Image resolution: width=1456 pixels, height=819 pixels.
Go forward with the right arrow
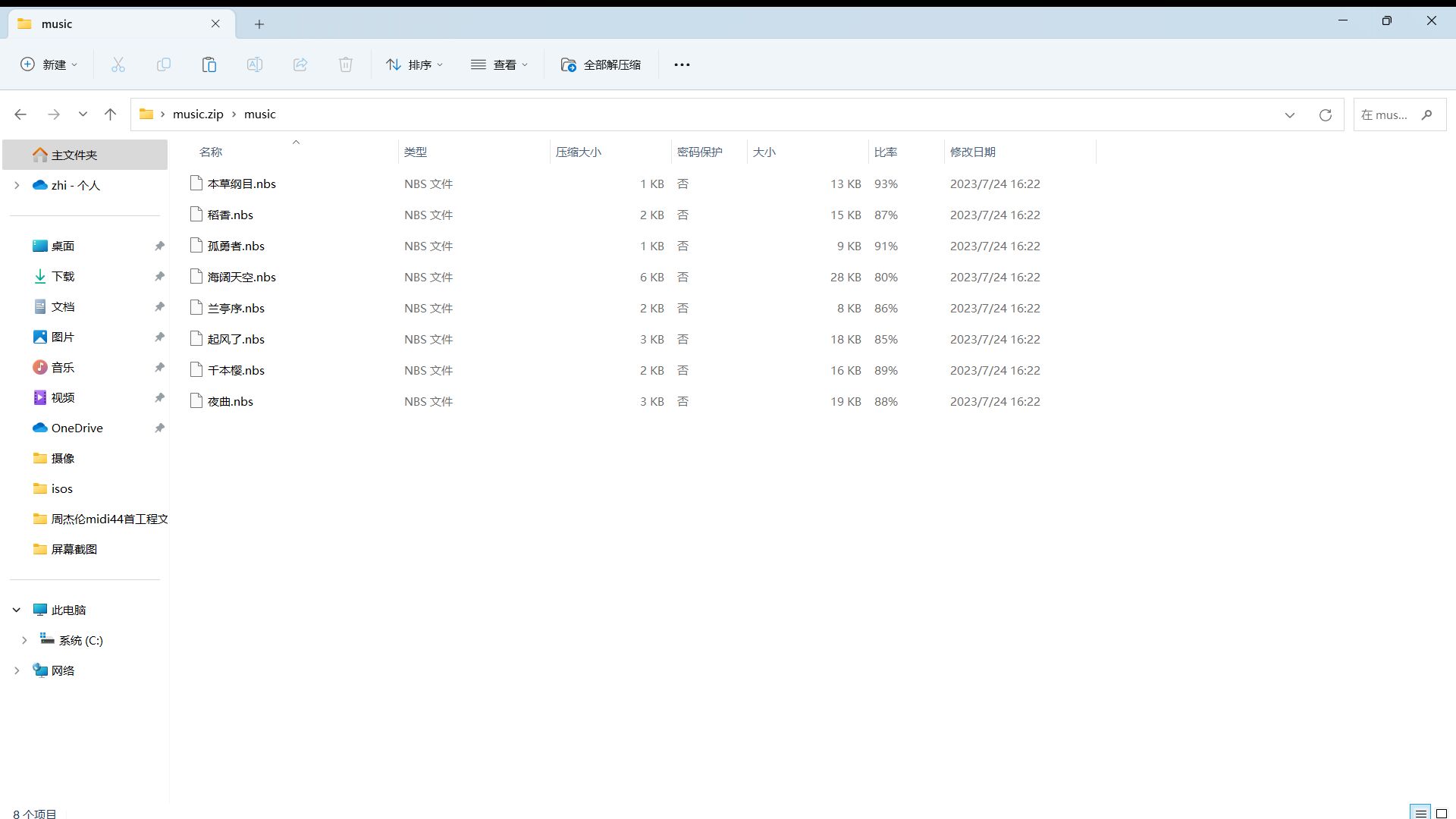(53, 115)
